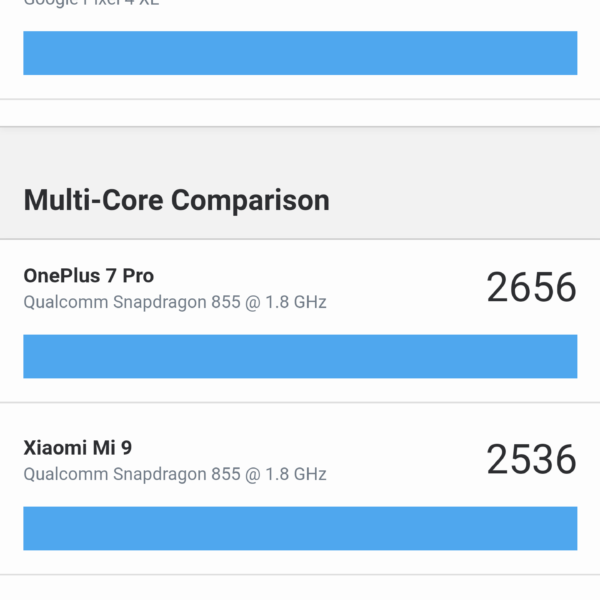This screenshot has height=600, width=600.
Task: Tap the OnePlus 7 Pro device name
Action: click(88, 275)
